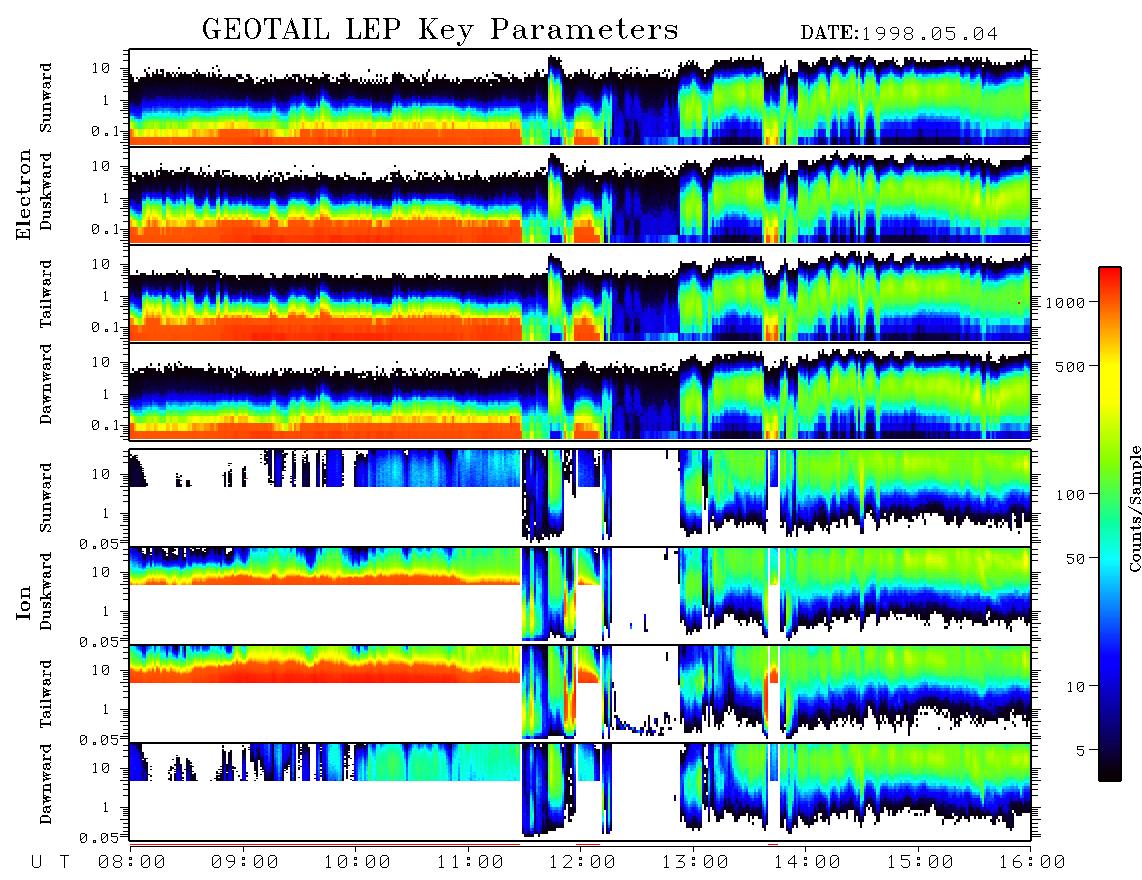Screen dimensions: 1142x880
Task: Click the Ion Tailward panel label
Action: 46,694
